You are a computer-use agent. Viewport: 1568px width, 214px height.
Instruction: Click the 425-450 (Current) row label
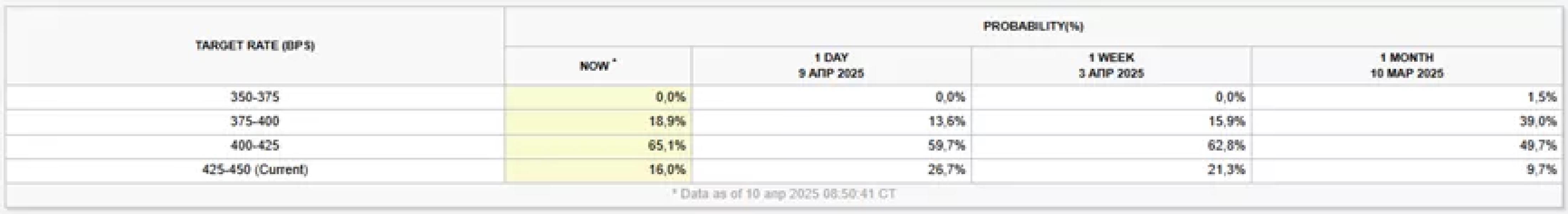255,170
